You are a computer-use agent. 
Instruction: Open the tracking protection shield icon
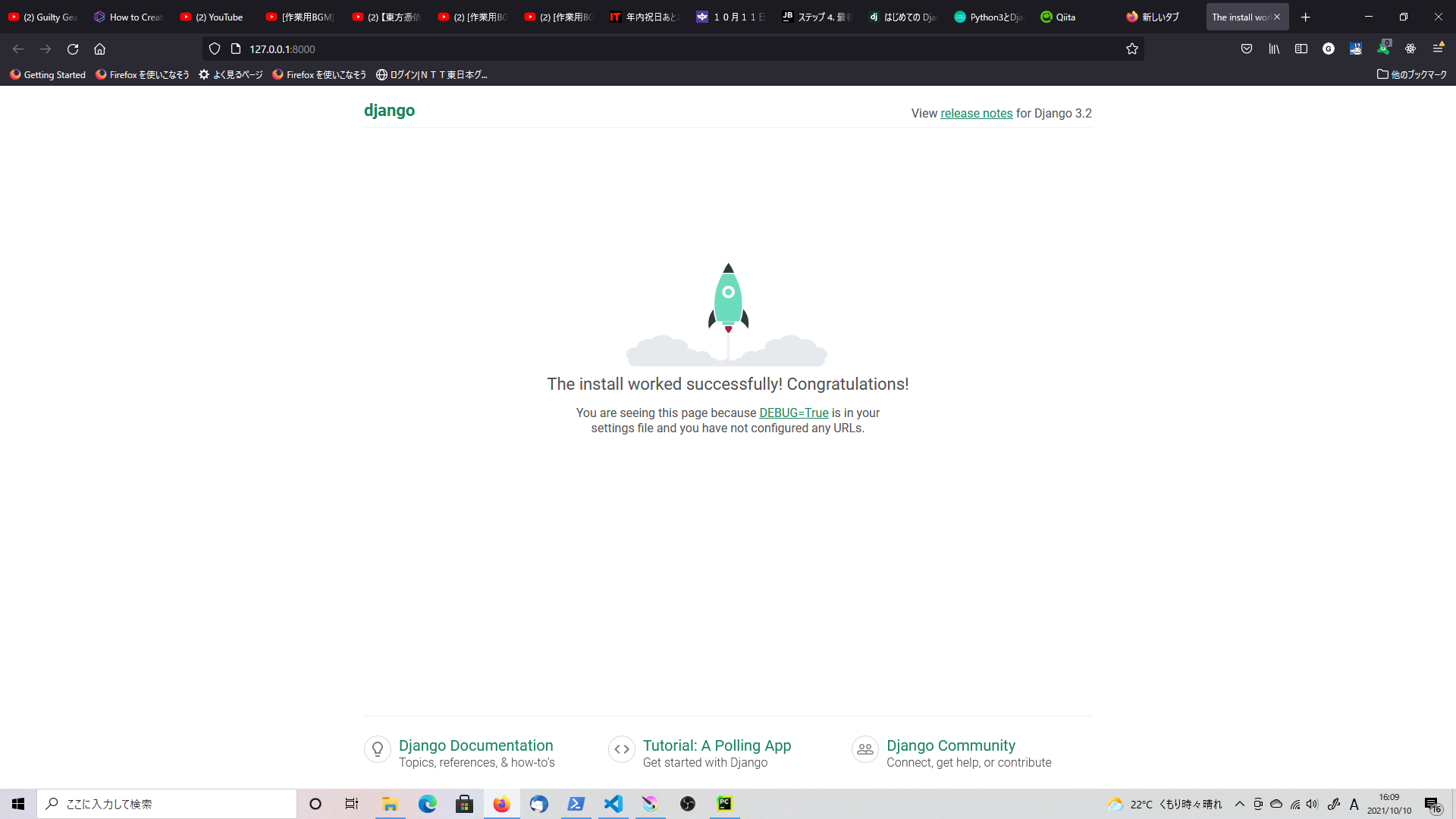point(215,49)
